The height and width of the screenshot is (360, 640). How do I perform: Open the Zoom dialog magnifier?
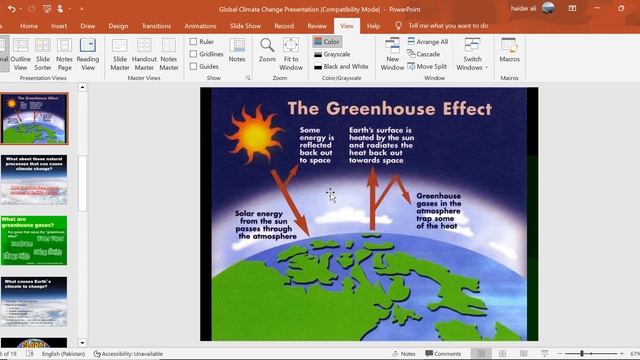(267, 51)
